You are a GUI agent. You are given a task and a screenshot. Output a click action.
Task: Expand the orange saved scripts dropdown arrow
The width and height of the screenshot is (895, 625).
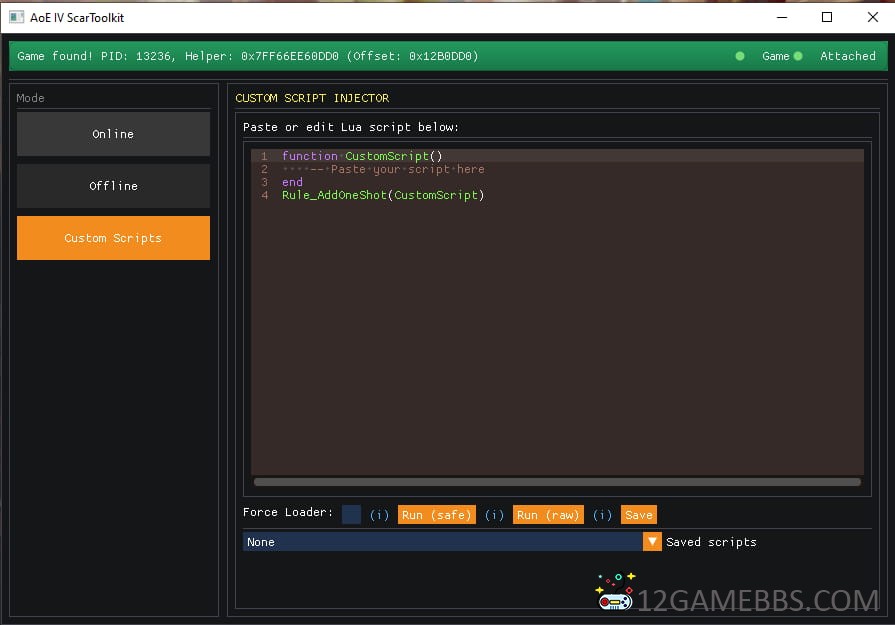tap(652, 541)
